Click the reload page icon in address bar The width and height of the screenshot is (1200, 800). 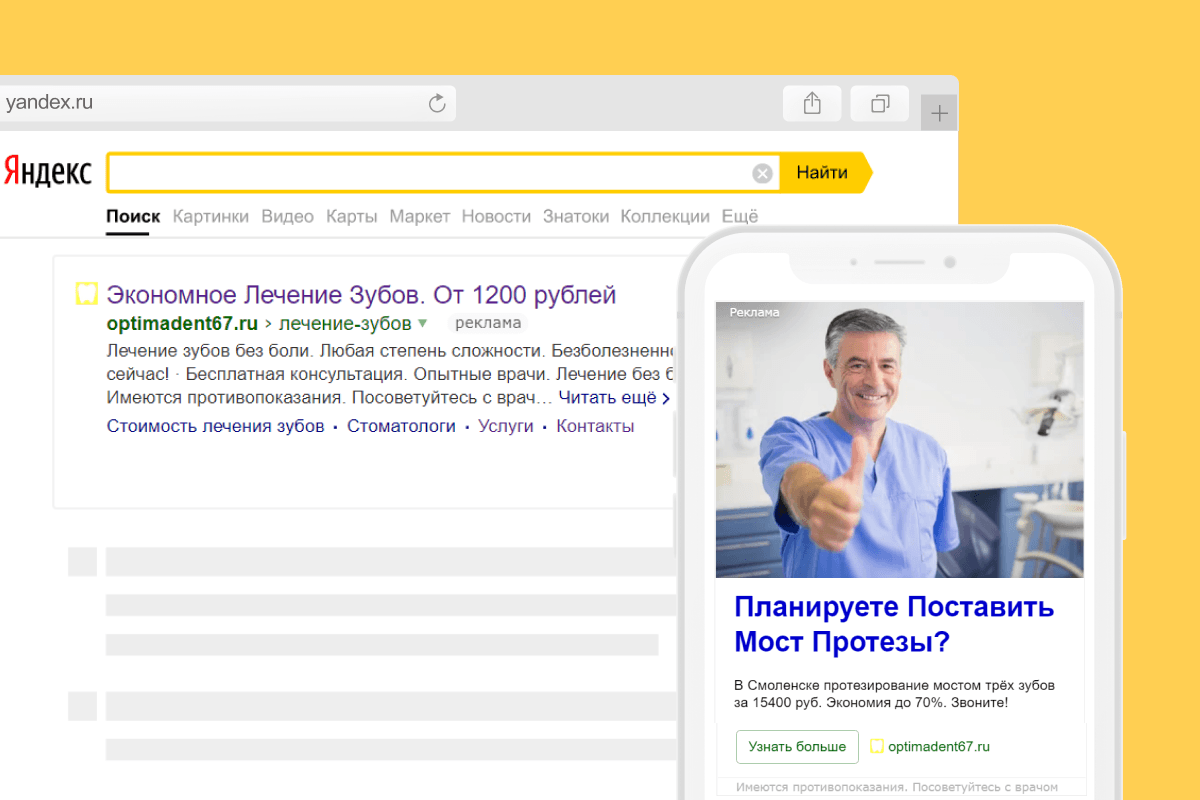click(436, 103)
